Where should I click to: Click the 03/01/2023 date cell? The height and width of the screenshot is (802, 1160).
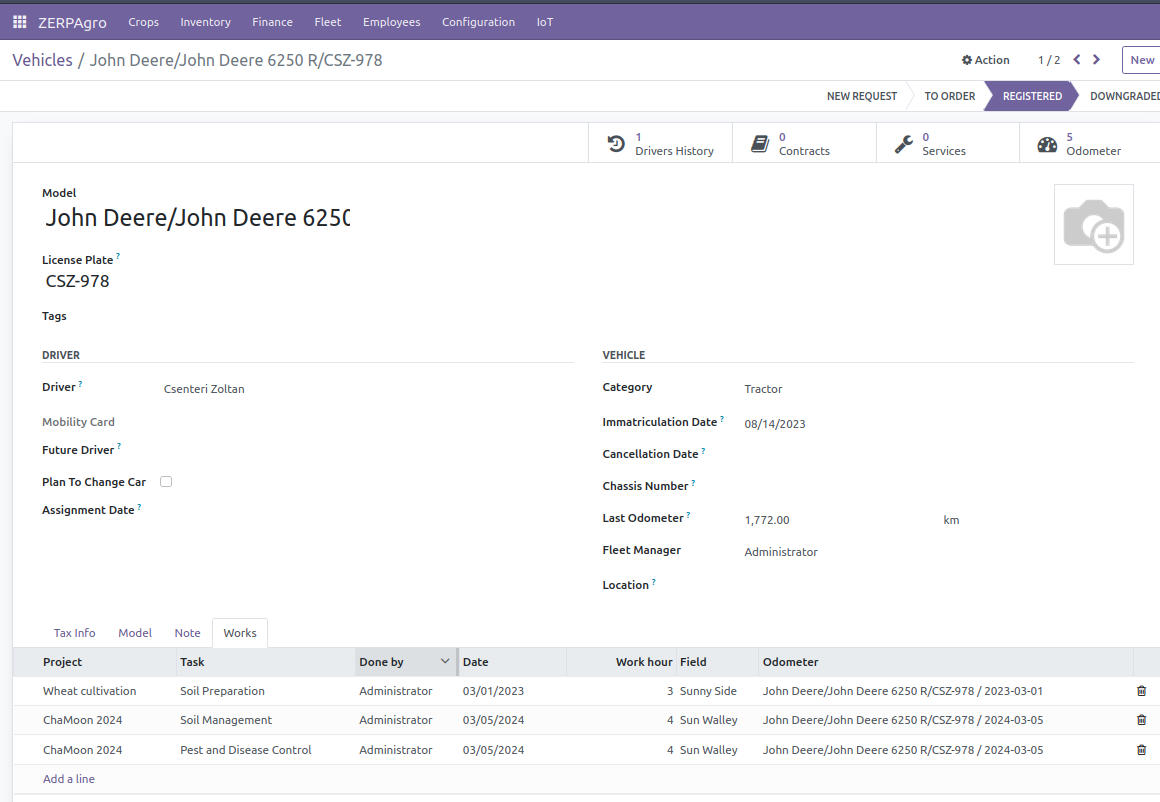(493, 691)
